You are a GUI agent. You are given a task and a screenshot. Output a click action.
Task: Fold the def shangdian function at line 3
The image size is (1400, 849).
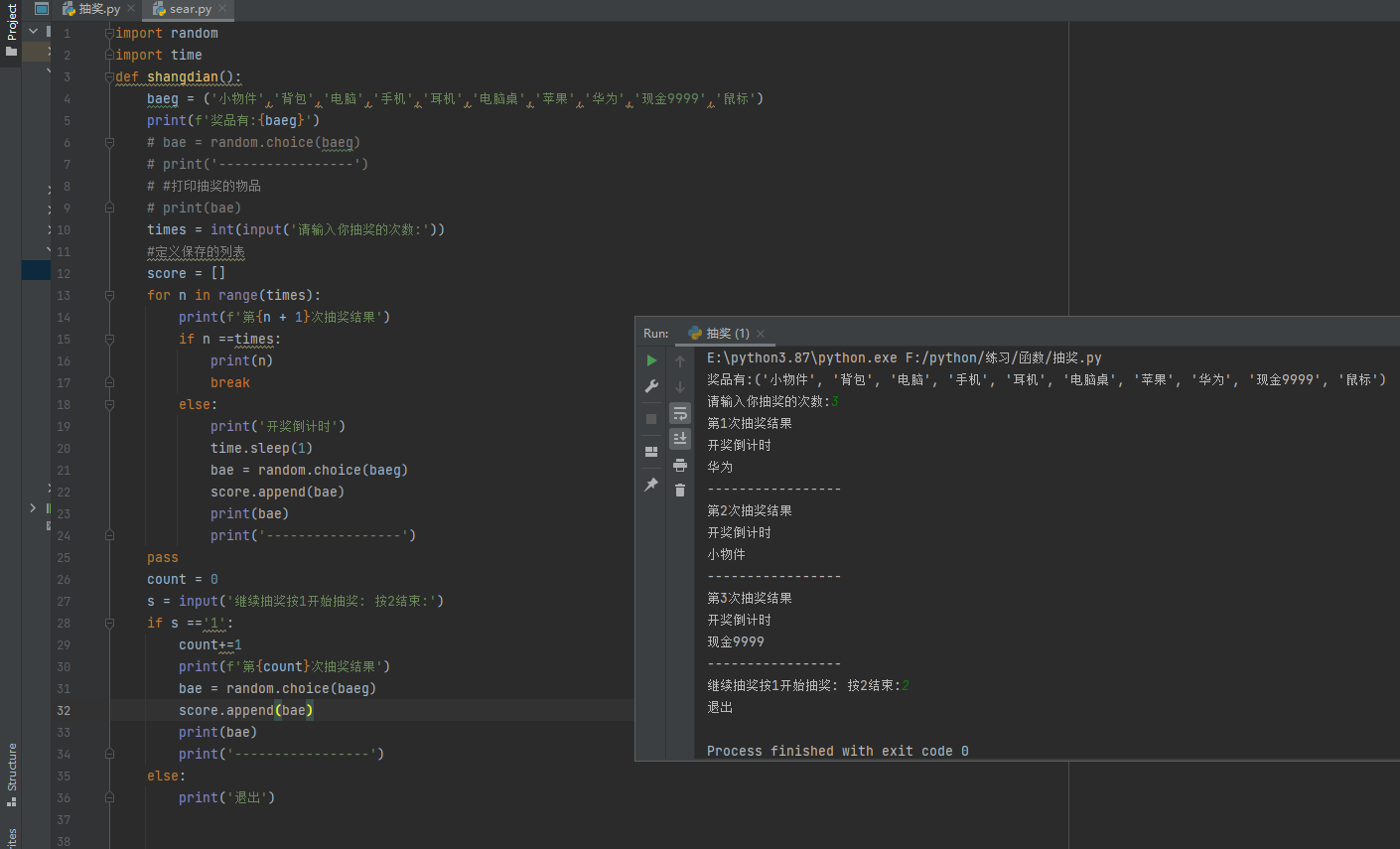click(x=109, y=76)
